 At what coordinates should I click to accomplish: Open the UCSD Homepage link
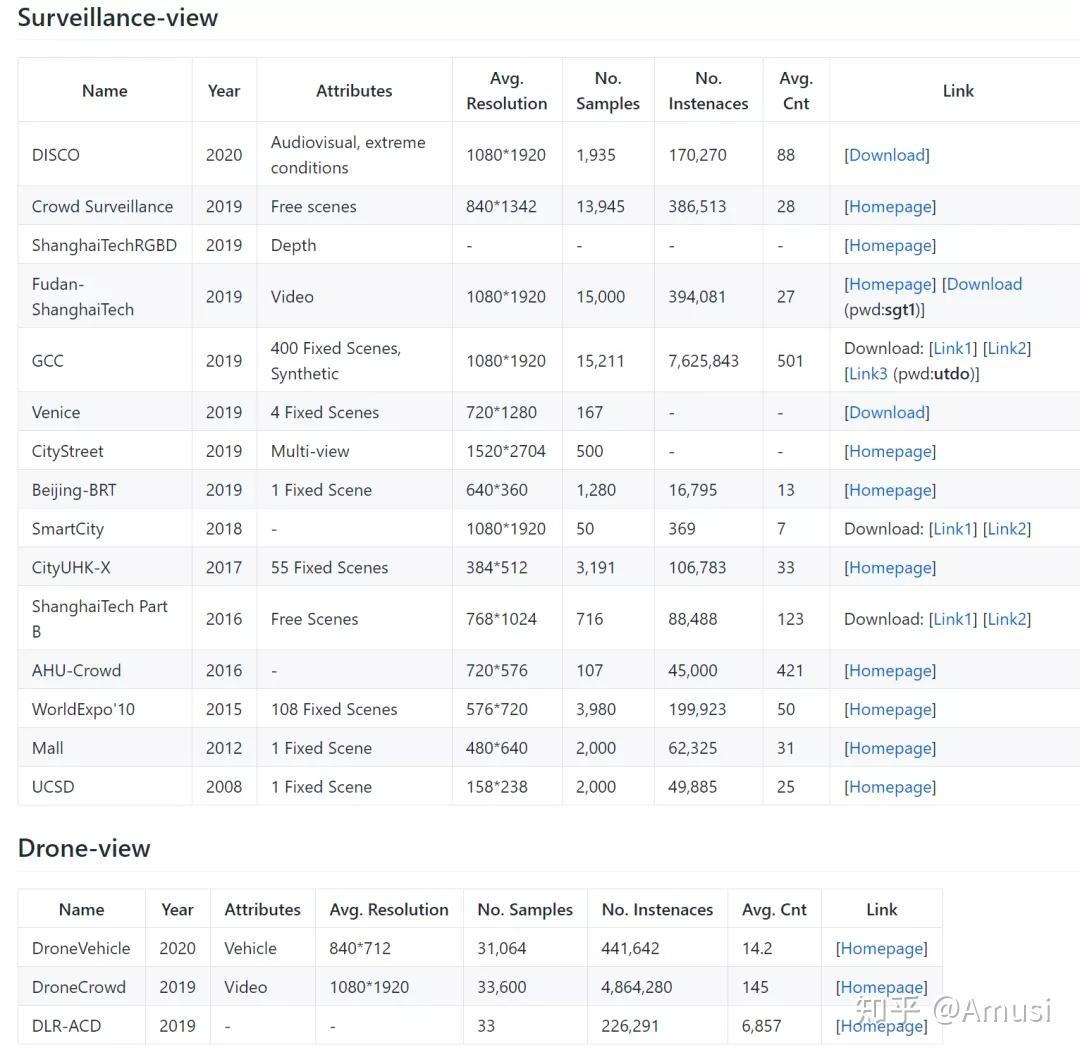coord(889,786)
